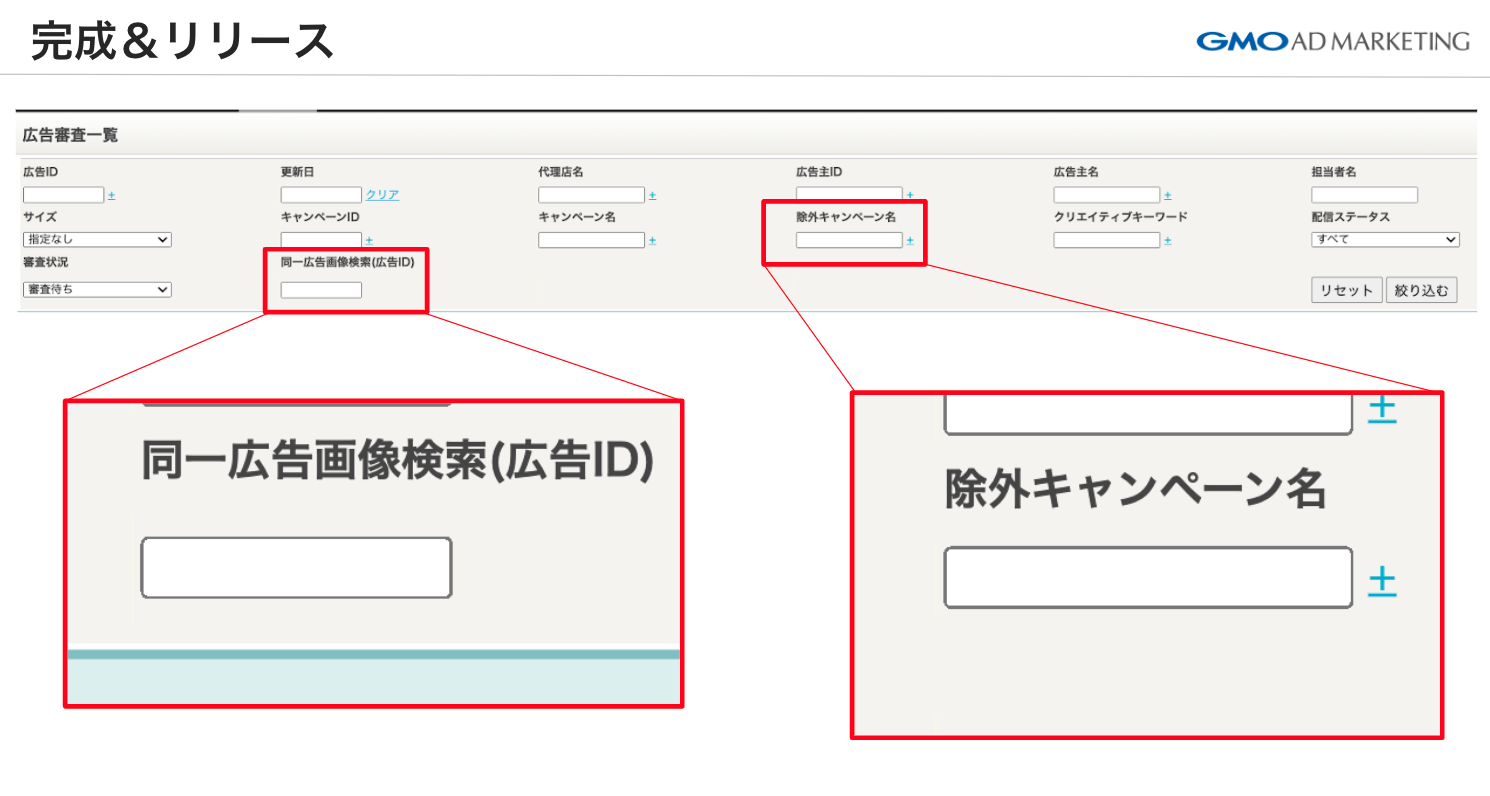Focus the 更新日 date input field
Image resolution: width=1490 pixels, height=796 pixels.
pos(321,195)
